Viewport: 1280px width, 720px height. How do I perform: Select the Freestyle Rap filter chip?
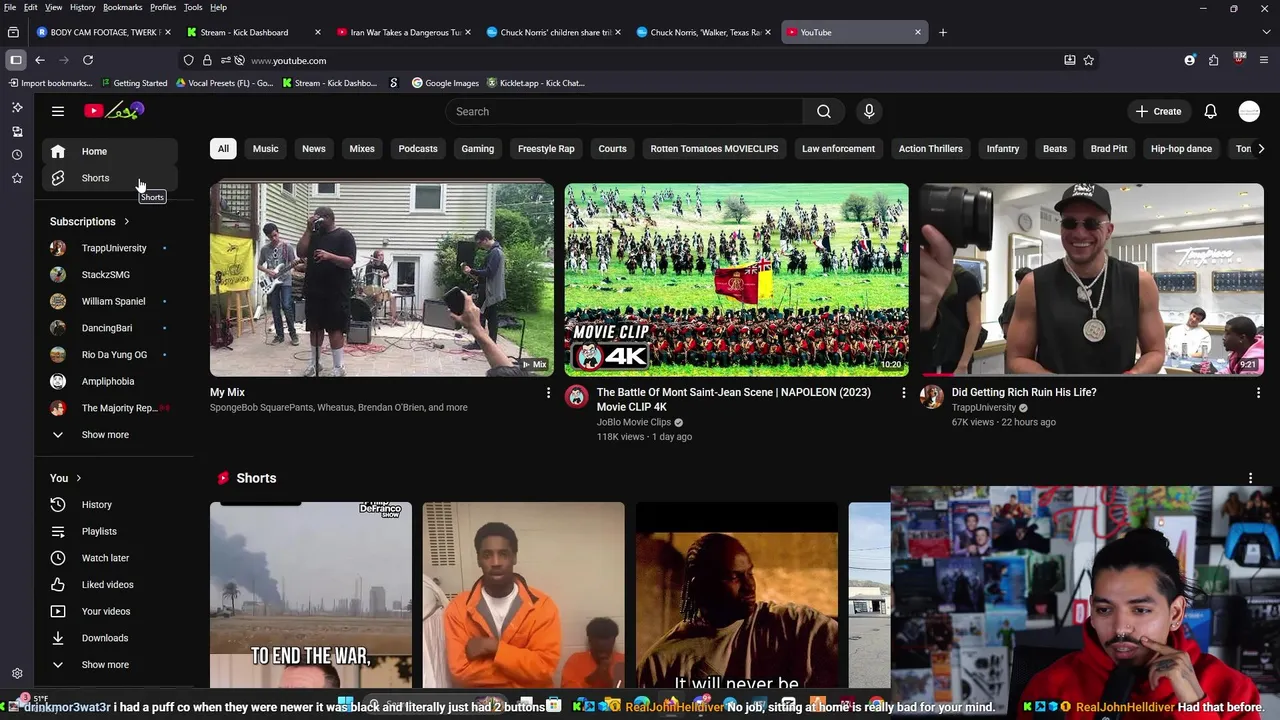click(546, 149)
